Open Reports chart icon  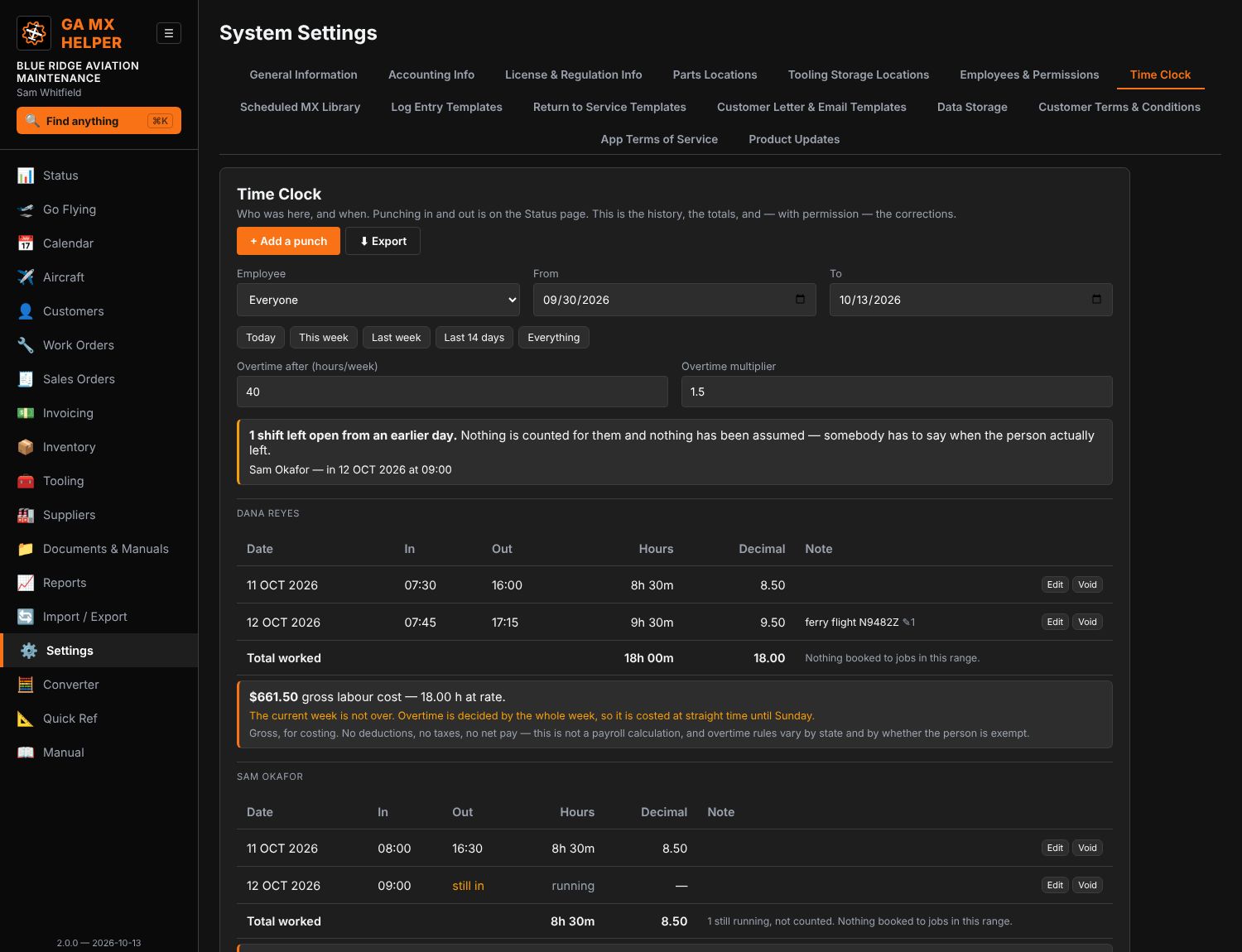pyautogui.click(x=26, y=583)
